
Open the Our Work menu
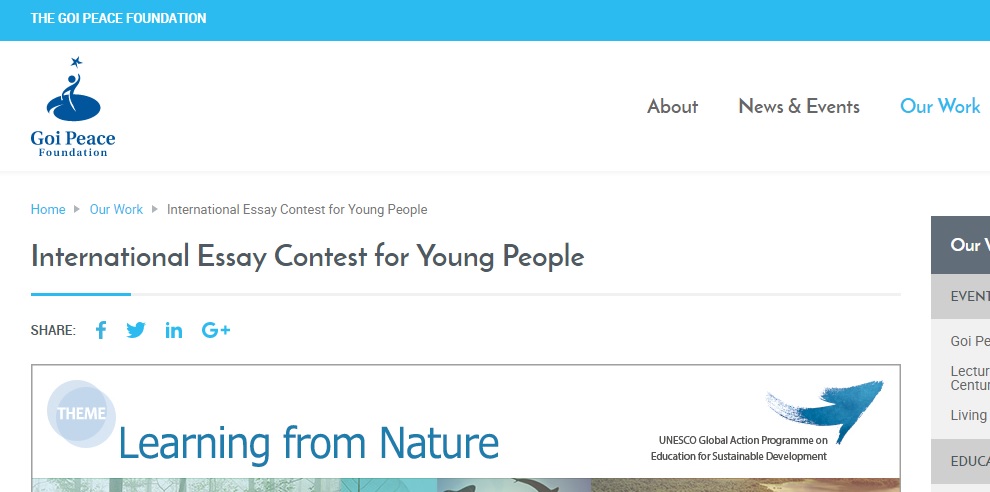click(x=940, y=107)
